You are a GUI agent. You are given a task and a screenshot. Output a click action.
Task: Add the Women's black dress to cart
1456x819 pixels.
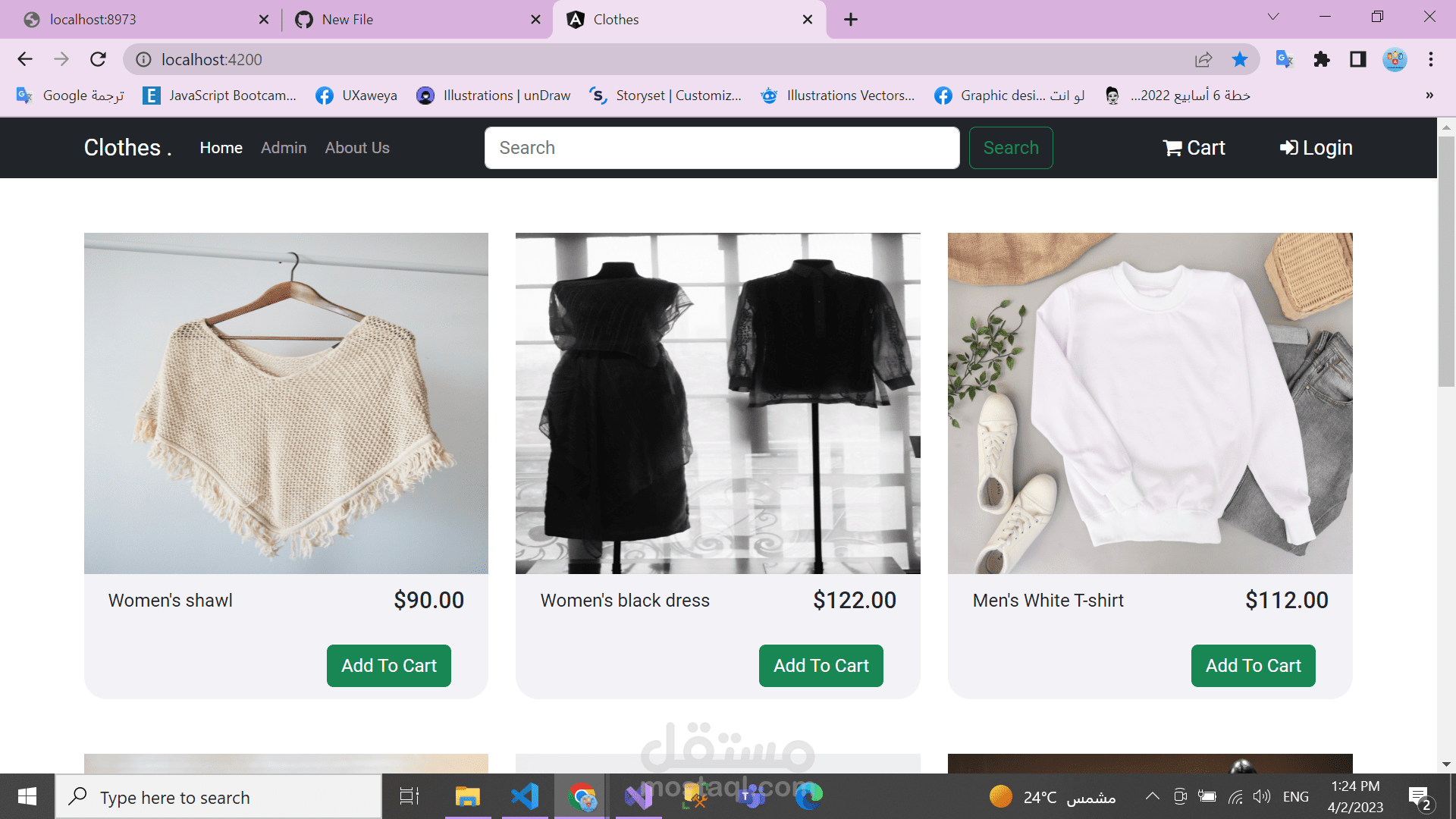[821, 665]
